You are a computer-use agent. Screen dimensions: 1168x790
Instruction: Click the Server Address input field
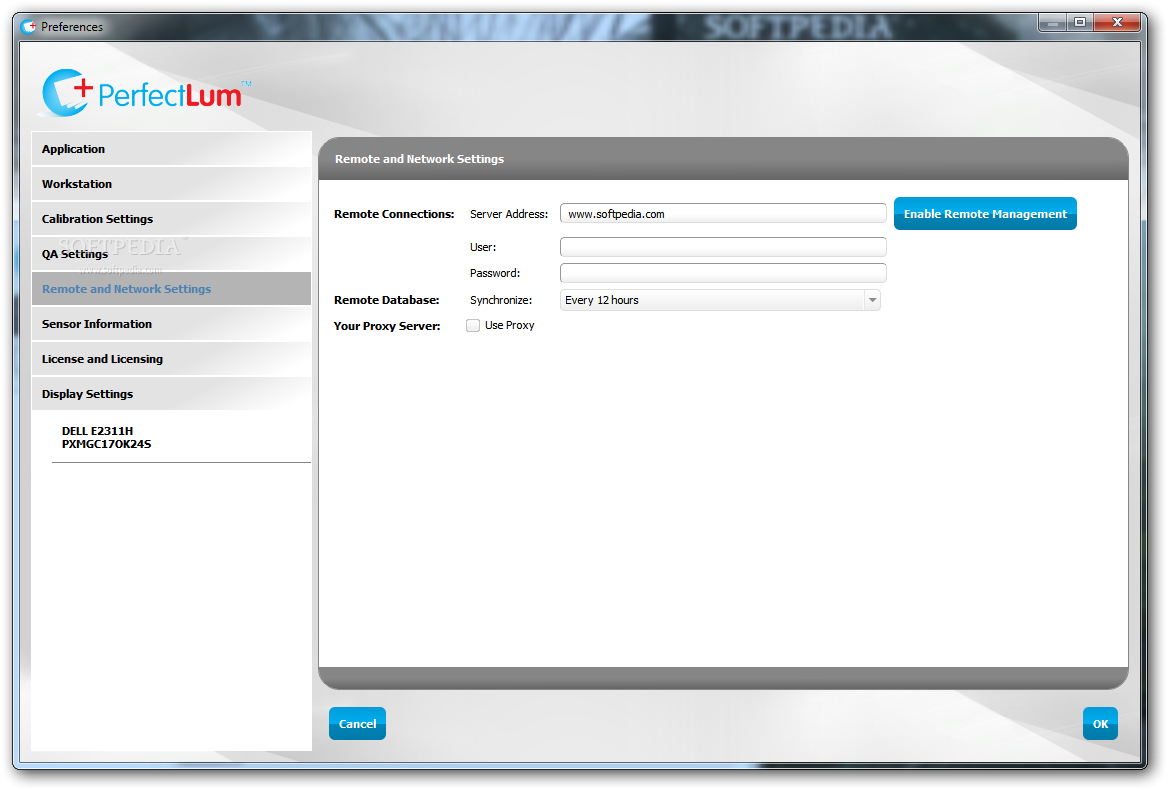click(x=723, y=214)
